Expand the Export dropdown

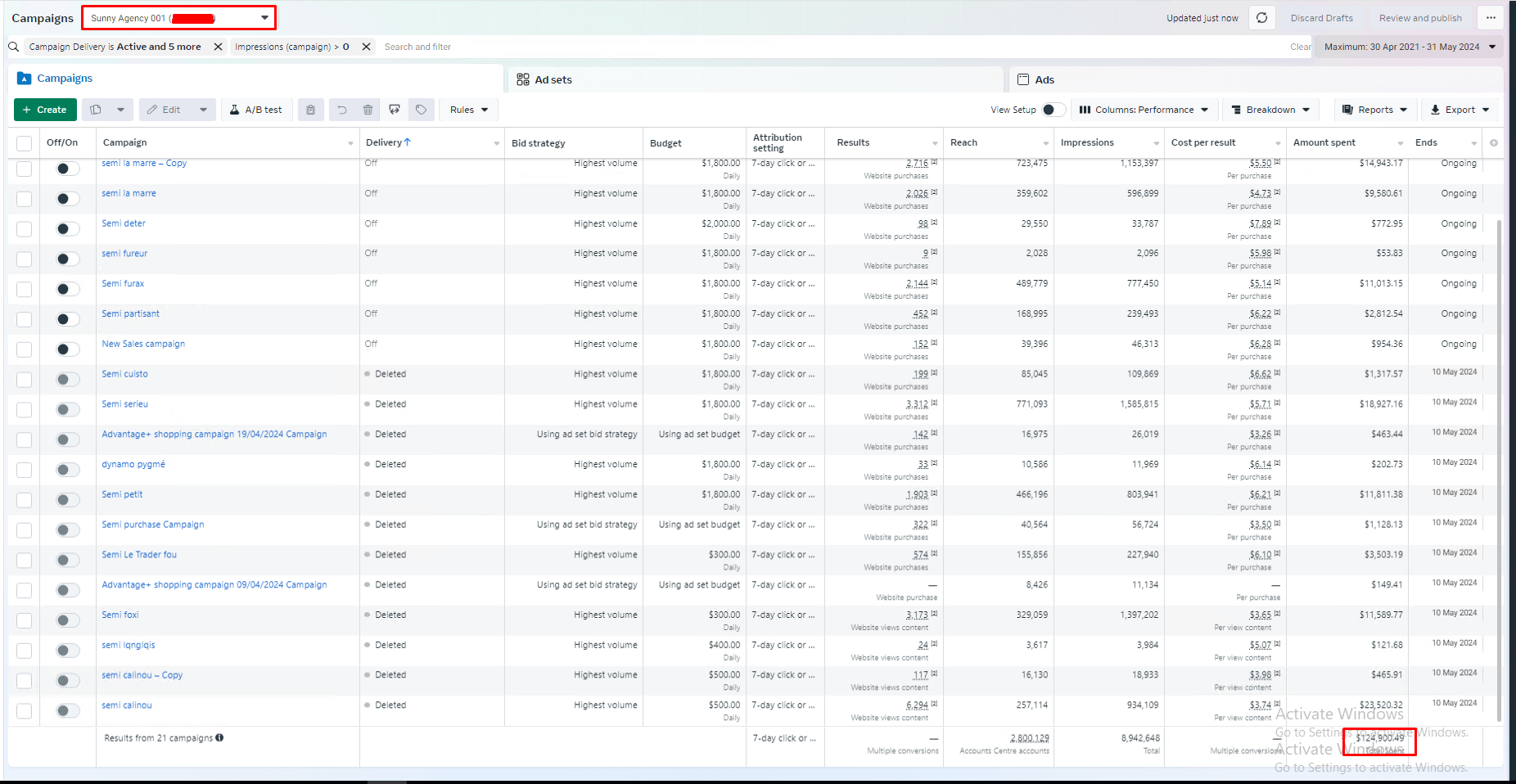click(1460, 110)
